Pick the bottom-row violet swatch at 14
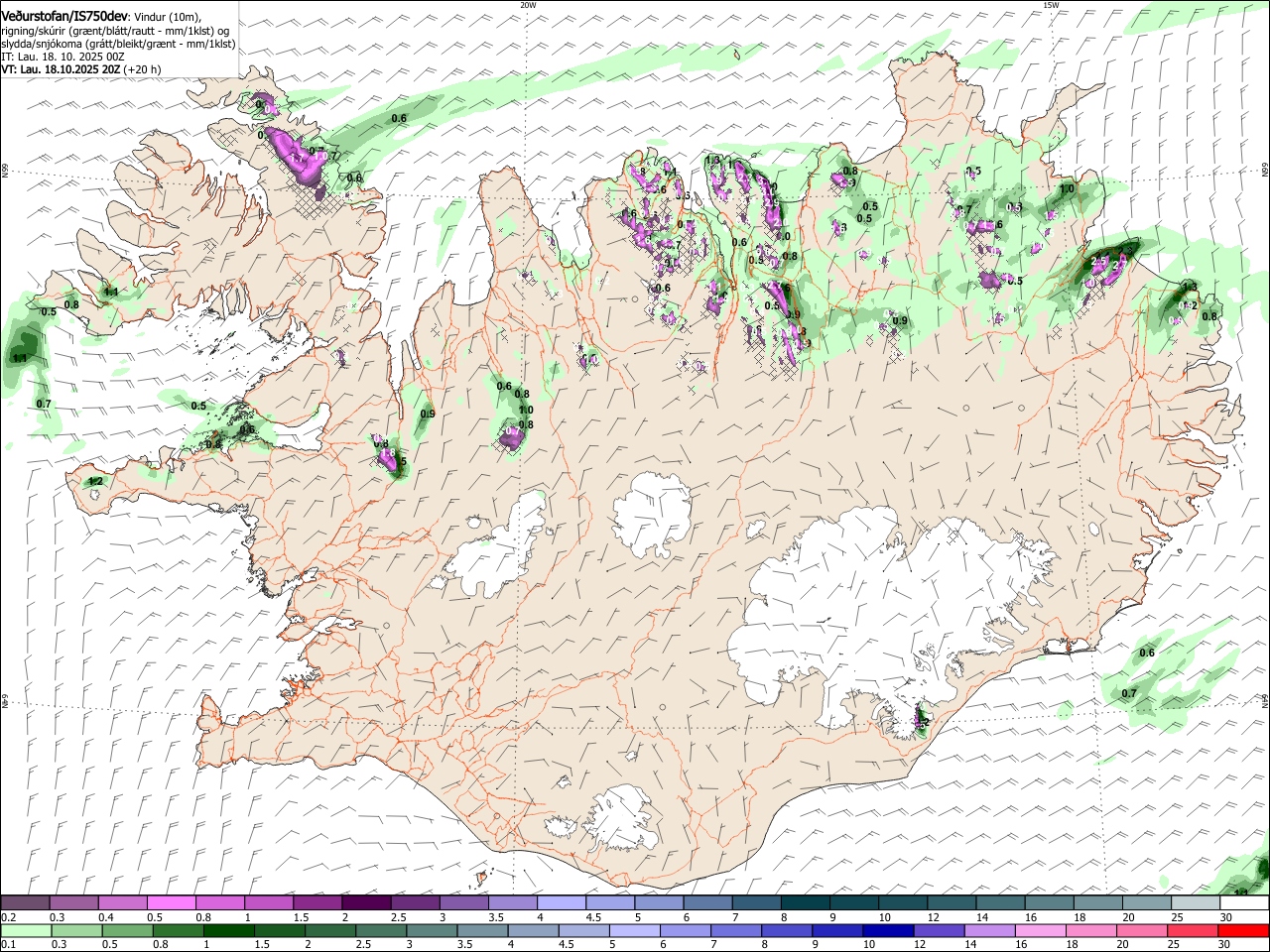This screenshot has height=952, width=1270. click(988, 931)
